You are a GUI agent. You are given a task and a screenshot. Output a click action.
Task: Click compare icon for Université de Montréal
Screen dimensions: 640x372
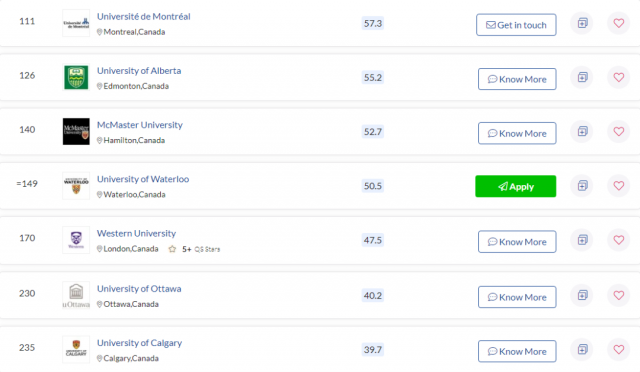(x=582, y=23)
